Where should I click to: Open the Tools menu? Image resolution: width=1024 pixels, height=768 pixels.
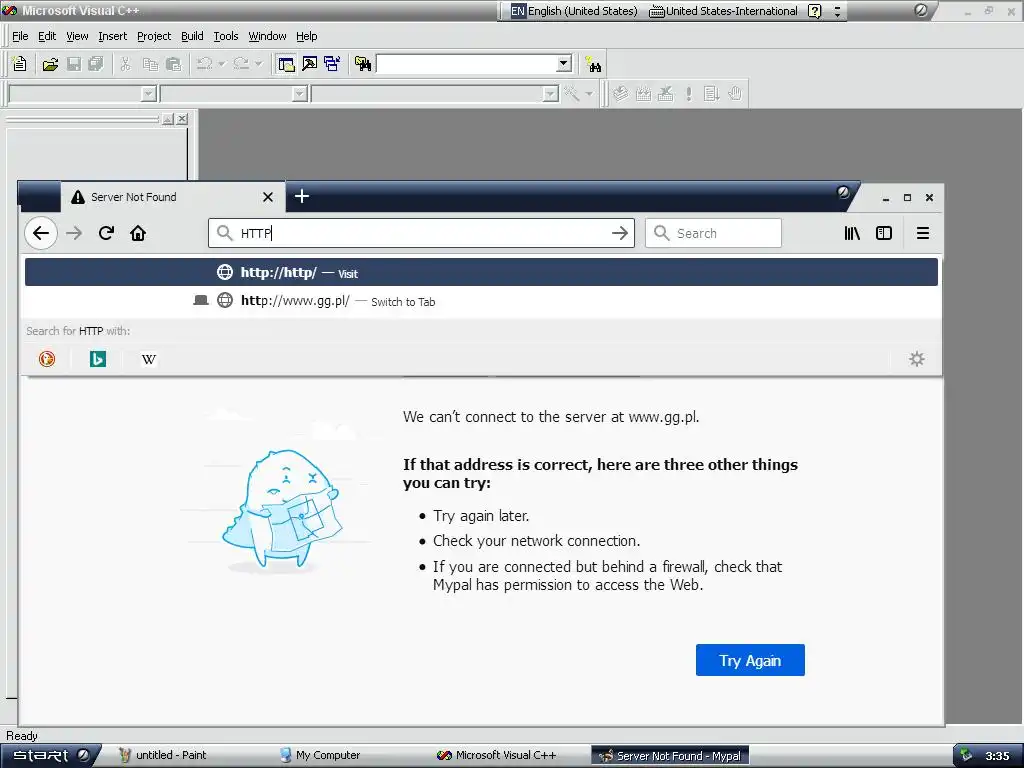[226, 36]
